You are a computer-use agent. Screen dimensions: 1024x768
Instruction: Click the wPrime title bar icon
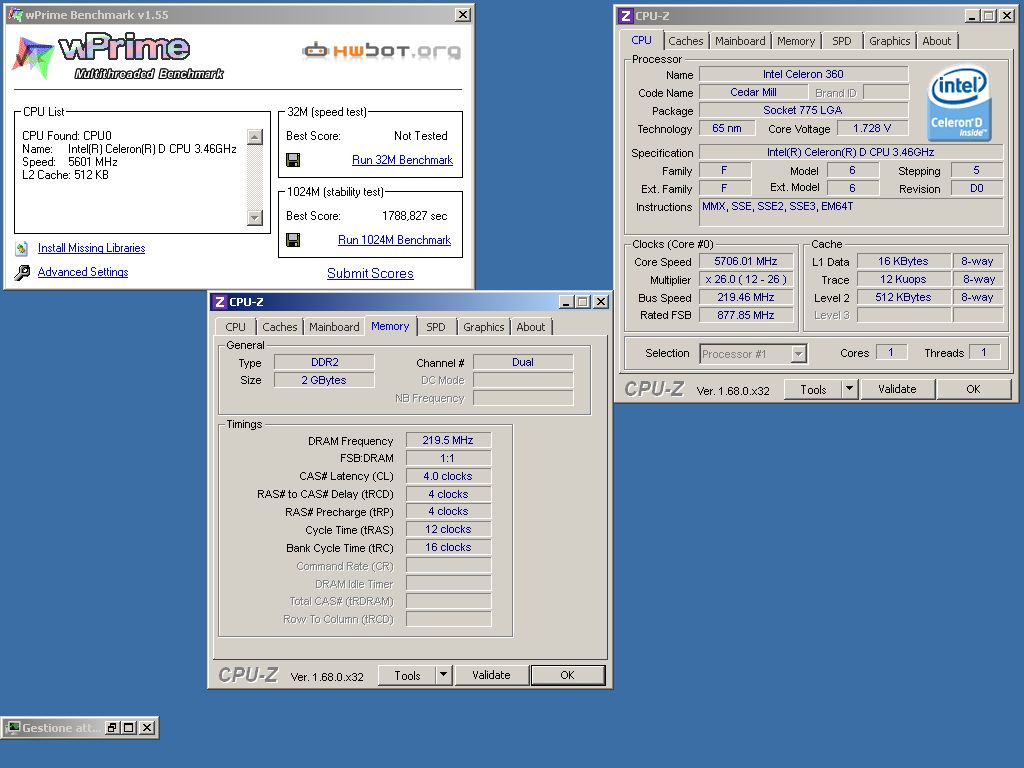(15, 14)
